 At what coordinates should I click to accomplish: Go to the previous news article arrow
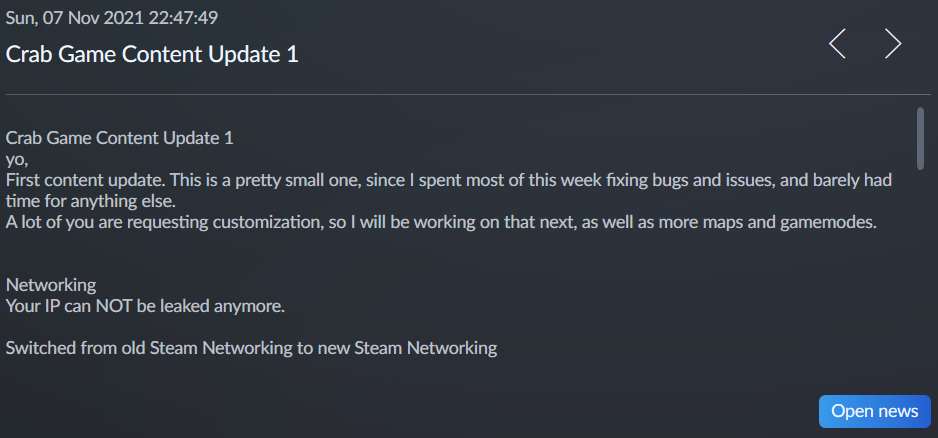point(837,44)
